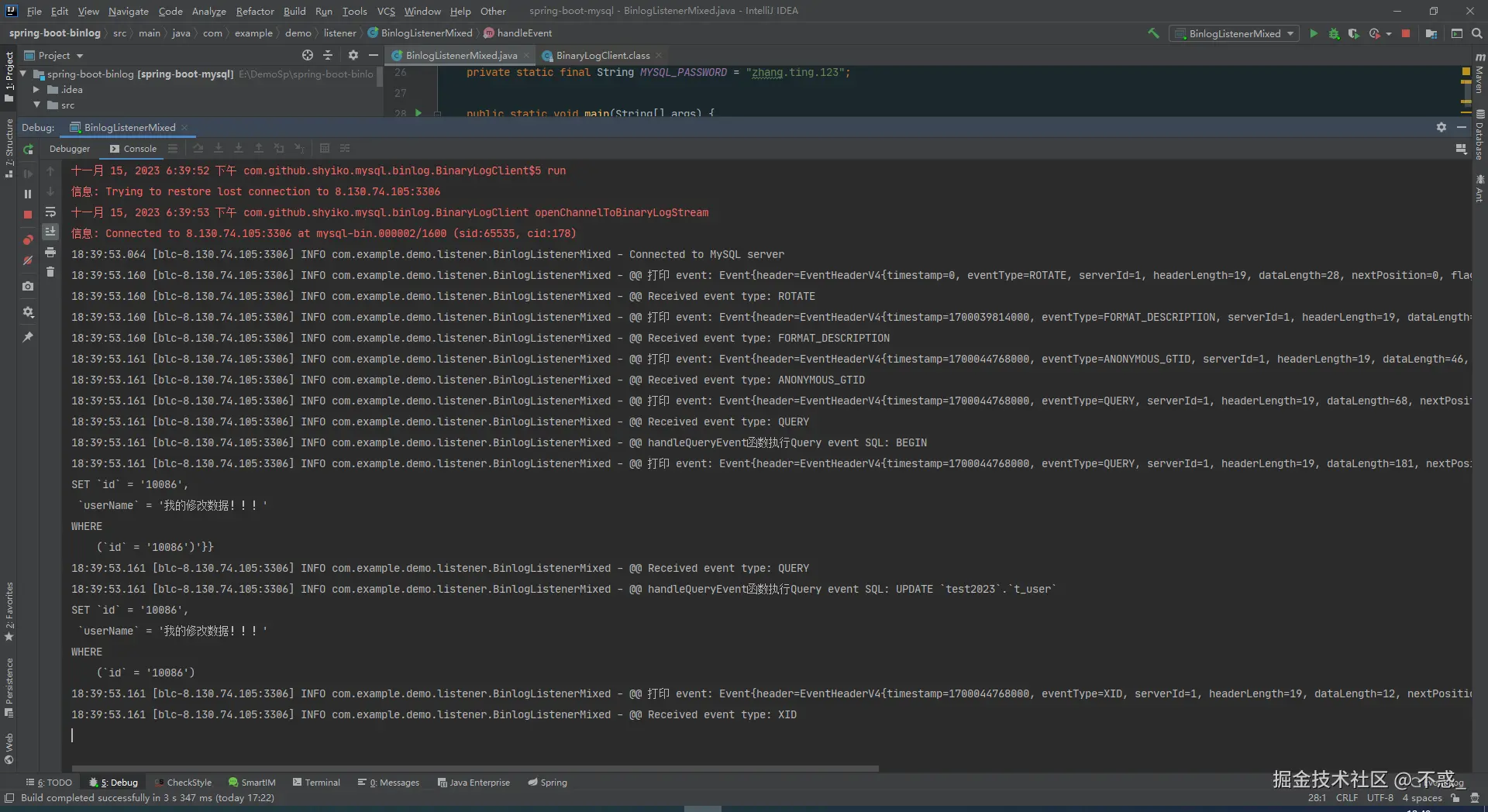The width and height of the screenshot is (1488, 812).
Task: Toggle Scroll to End in console
Action: (50, 232)
